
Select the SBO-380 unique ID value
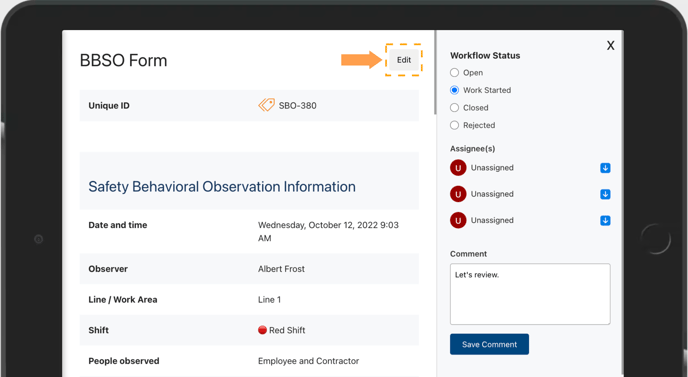pyautogui.click(x=297, y=106)
